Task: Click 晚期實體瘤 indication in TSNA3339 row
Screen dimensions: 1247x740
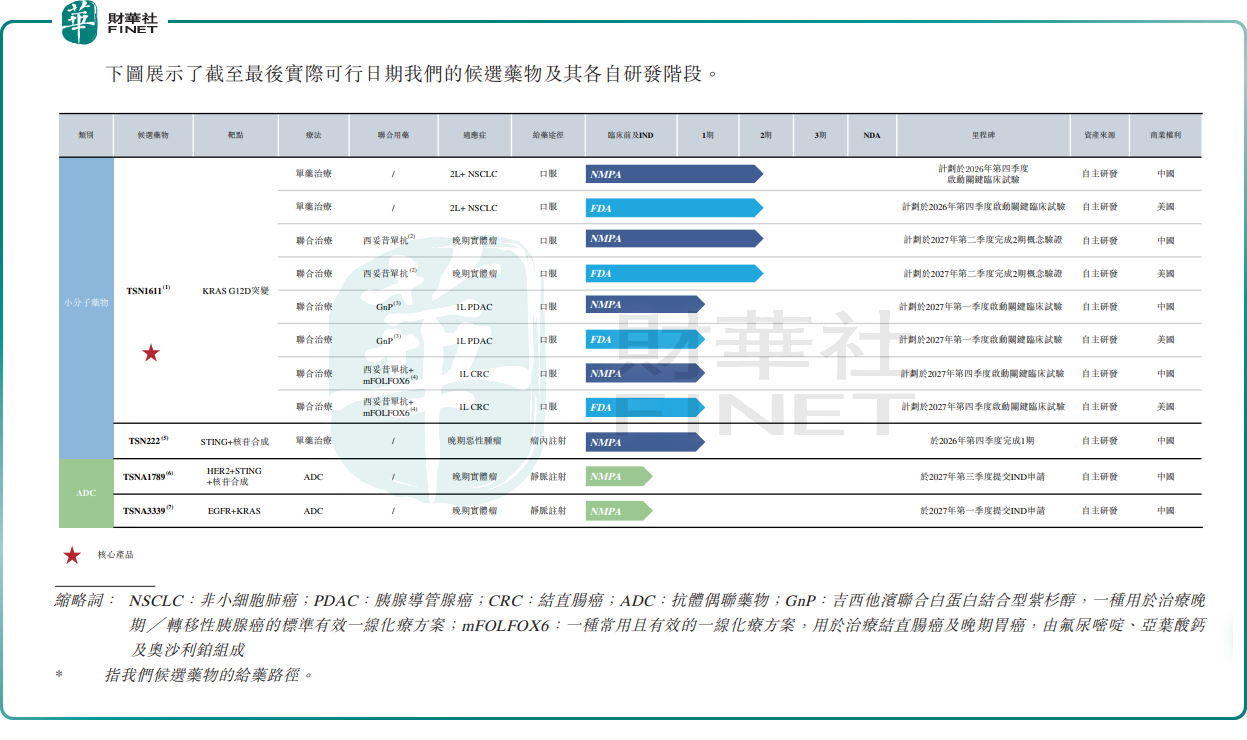Action: pyautogui.click(x=473, y=510)
